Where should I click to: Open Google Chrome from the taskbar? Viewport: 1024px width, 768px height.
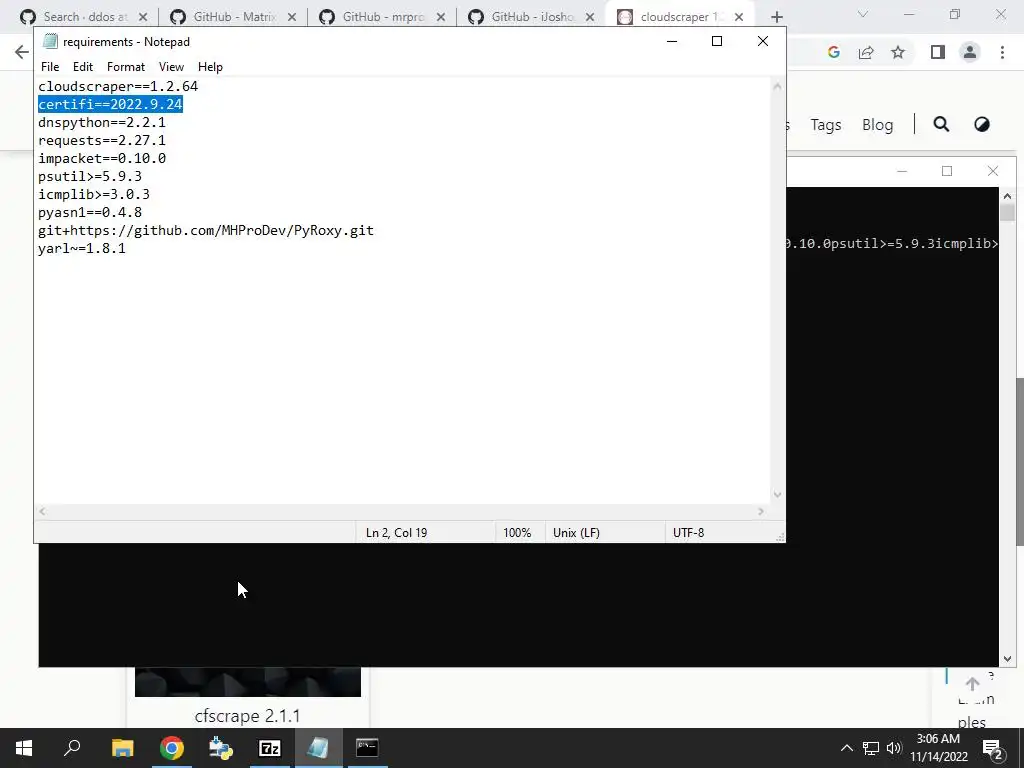(172, 748)
